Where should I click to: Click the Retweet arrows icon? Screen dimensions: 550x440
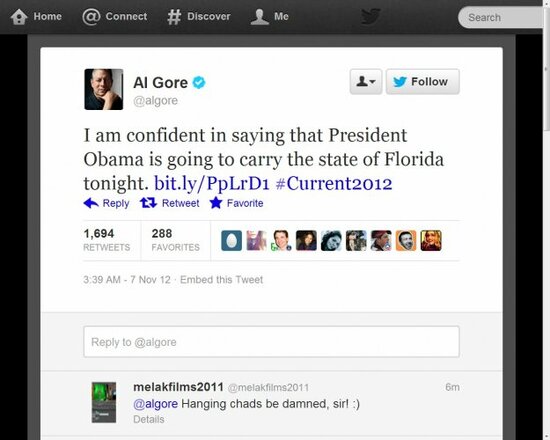point(148,203)
